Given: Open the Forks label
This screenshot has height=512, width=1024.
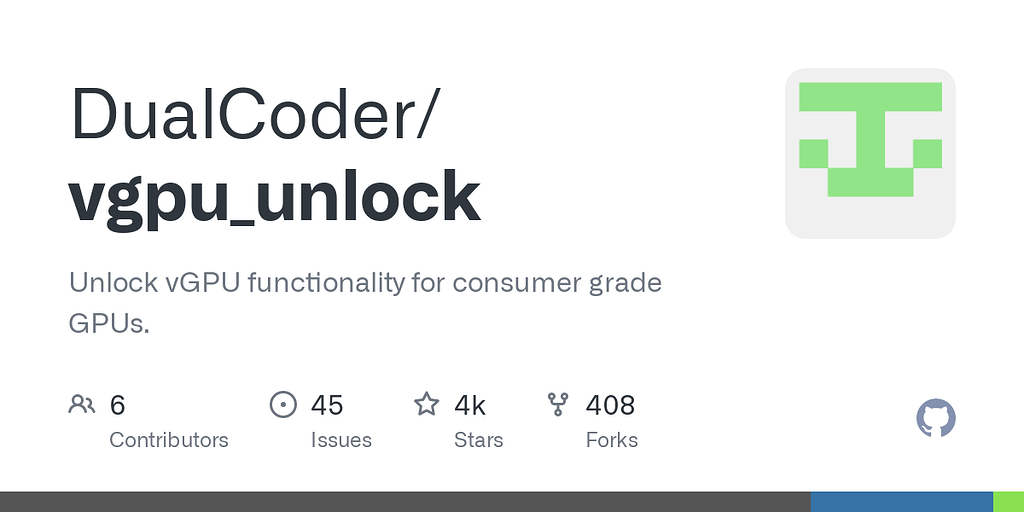Looking at the screenshot, I should (x=612, y=440).
